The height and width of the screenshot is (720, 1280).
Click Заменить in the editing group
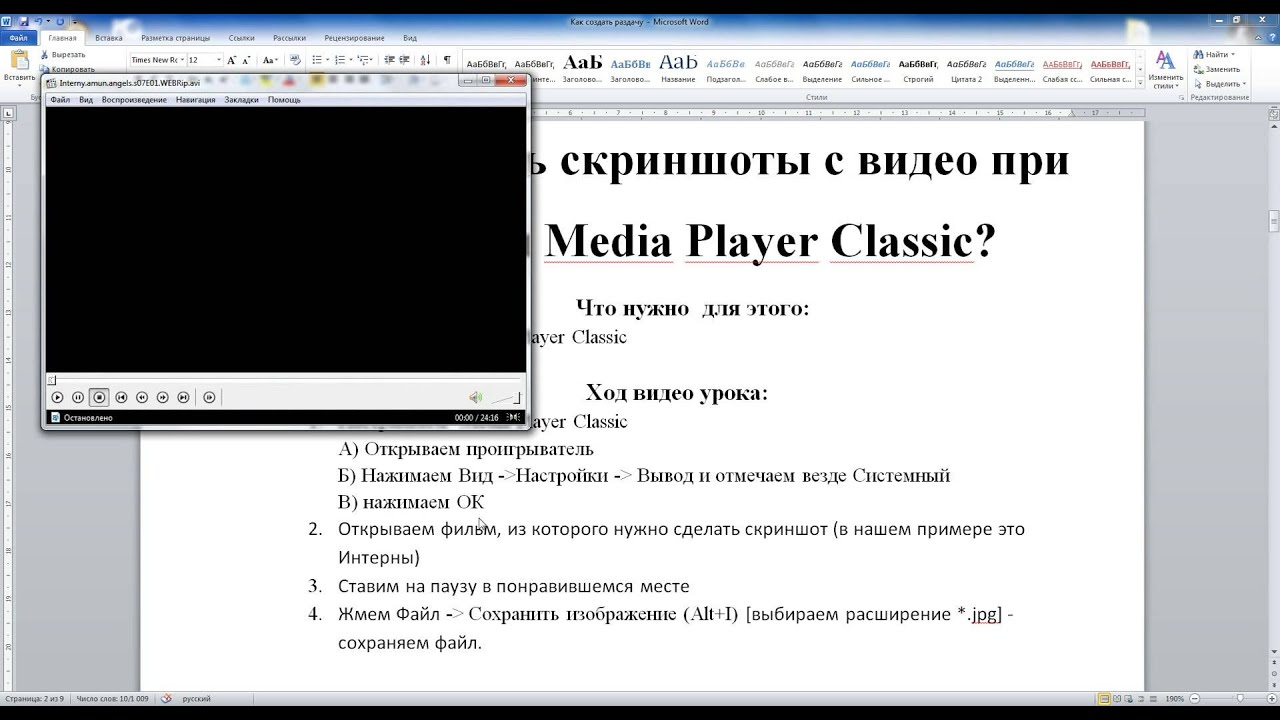click(1218, 70)
